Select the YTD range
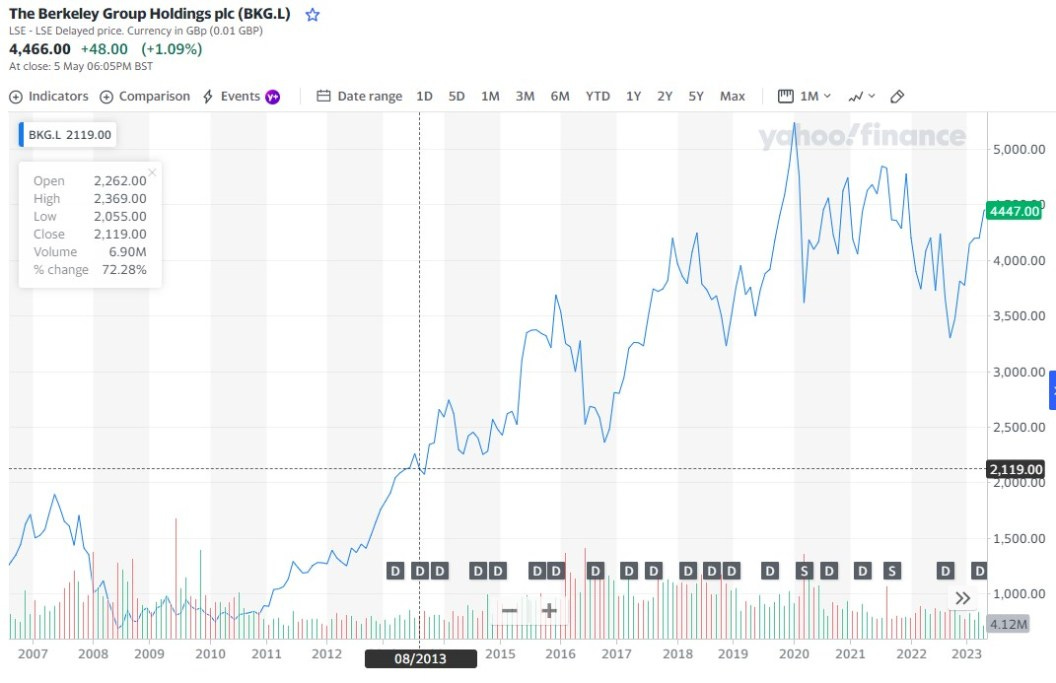The width and height of the screenshot is (1056, 683). click(597, 96)
